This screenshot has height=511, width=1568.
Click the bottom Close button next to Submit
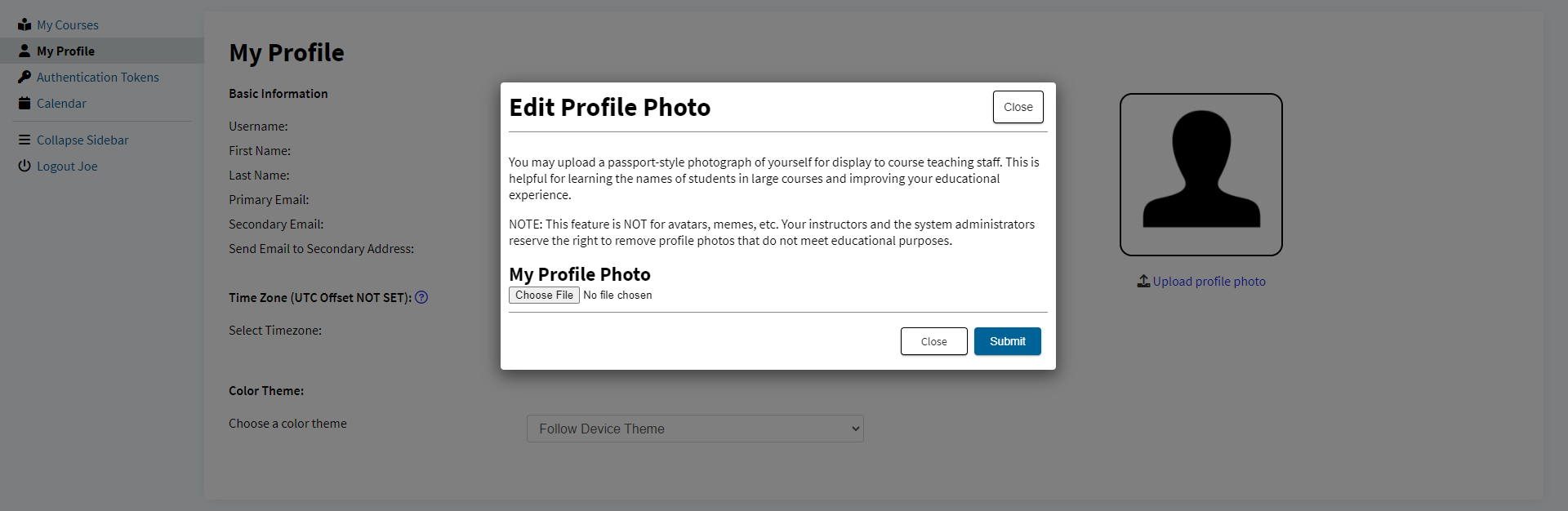click(933, 341)
